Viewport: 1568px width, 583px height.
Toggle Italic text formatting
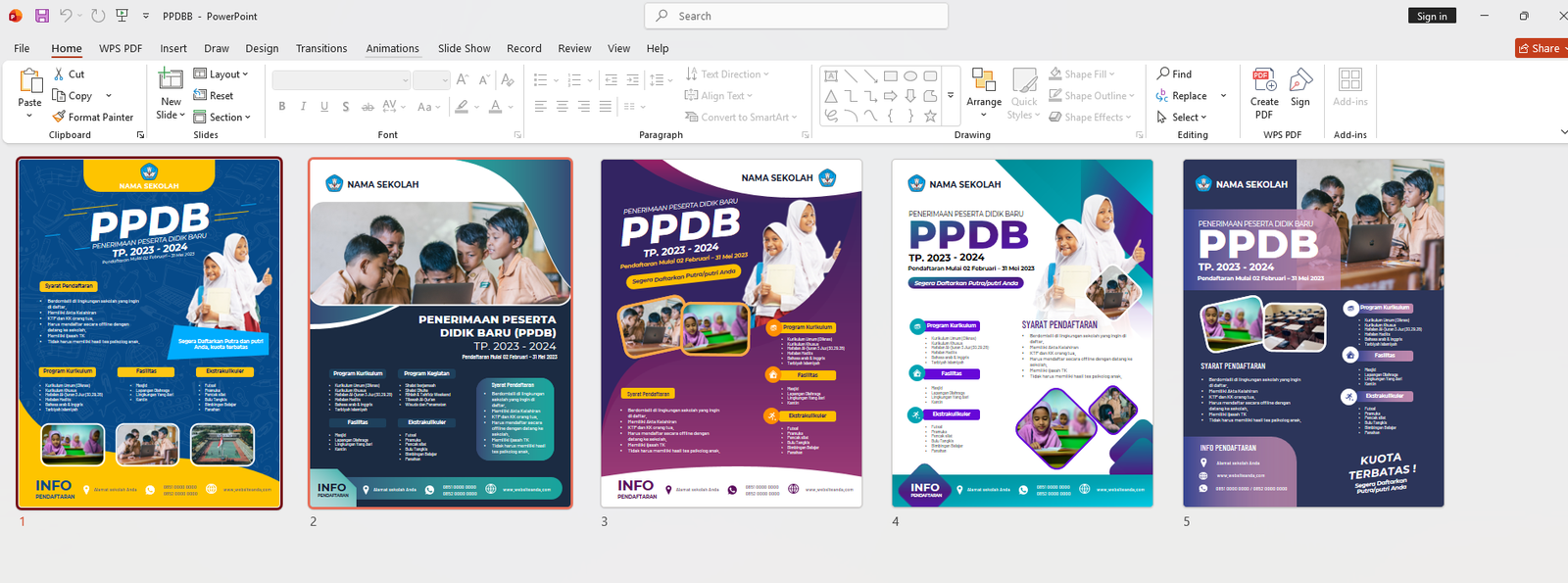(303, 107)
